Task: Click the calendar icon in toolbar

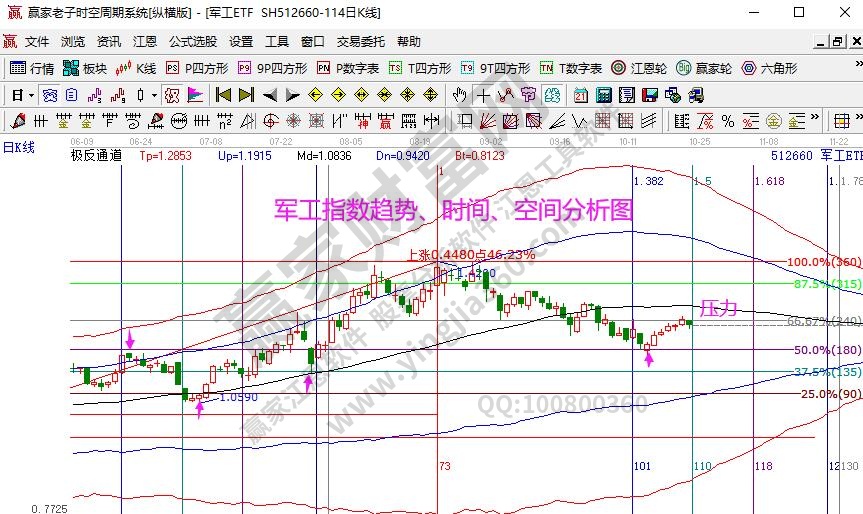Action: point(581,96)
